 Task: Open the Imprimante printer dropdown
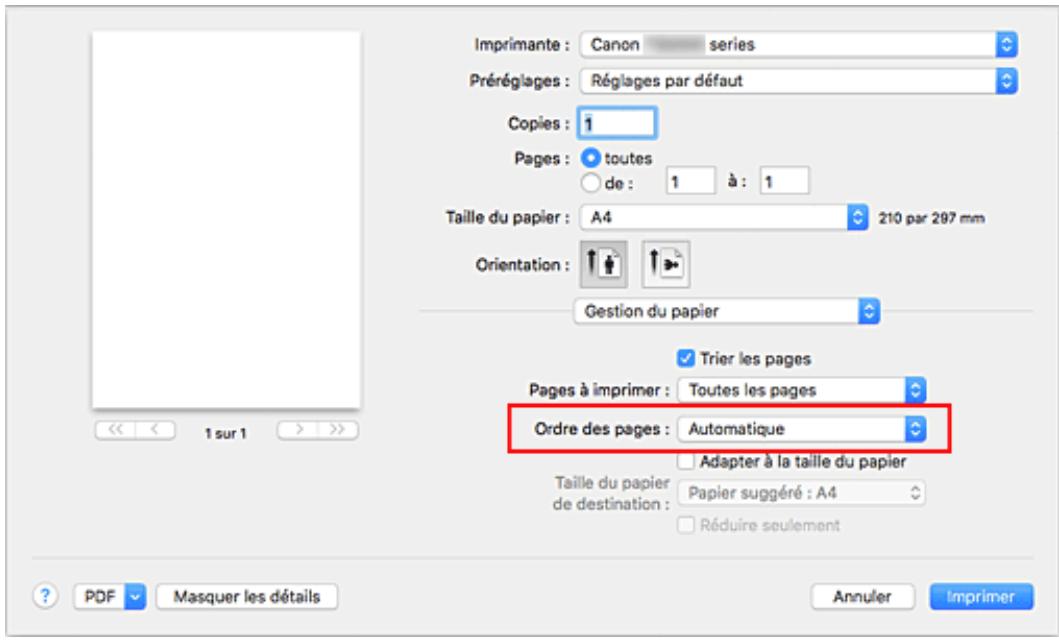coord(798,45)
